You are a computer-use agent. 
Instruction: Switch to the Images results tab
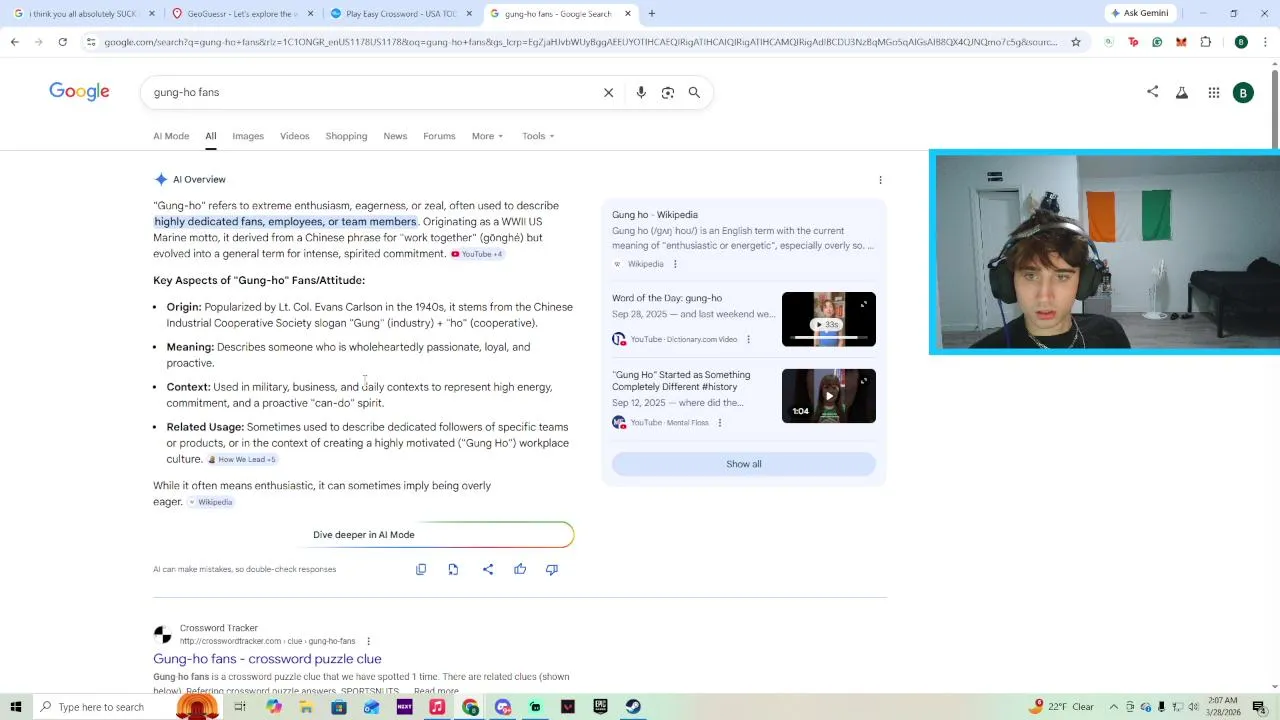248,136
